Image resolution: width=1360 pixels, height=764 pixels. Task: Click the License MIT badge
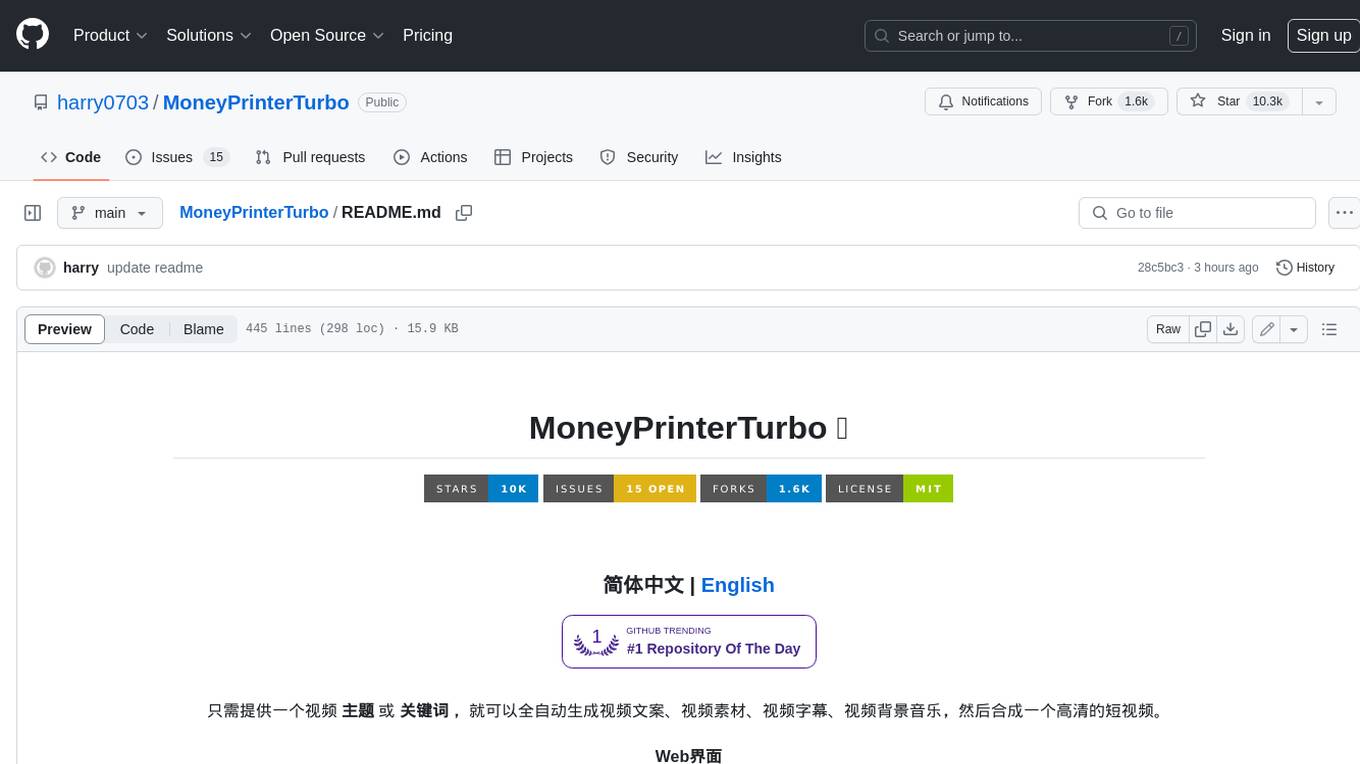click(889, 488)
